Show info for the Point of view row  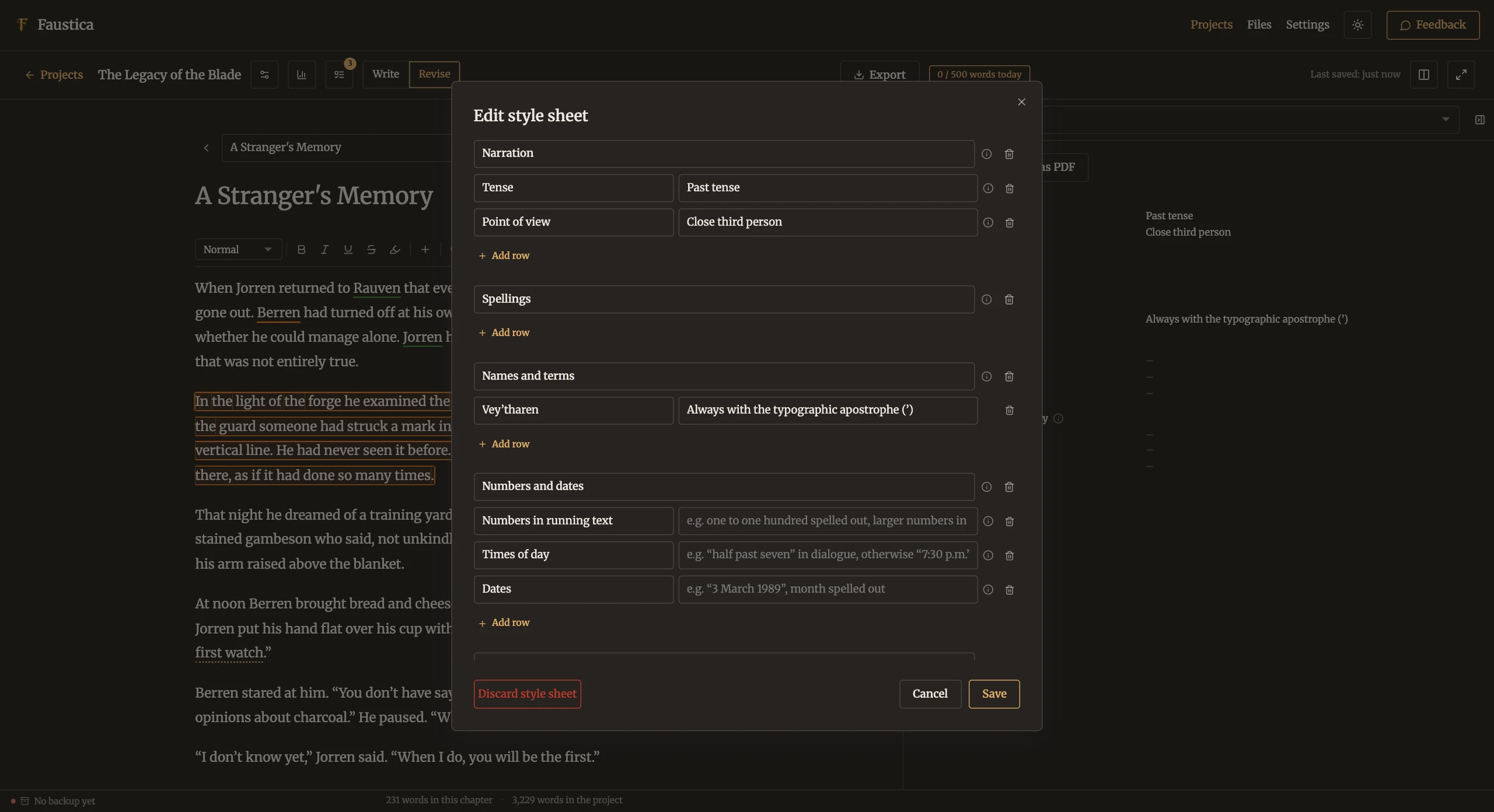[988, 223]
